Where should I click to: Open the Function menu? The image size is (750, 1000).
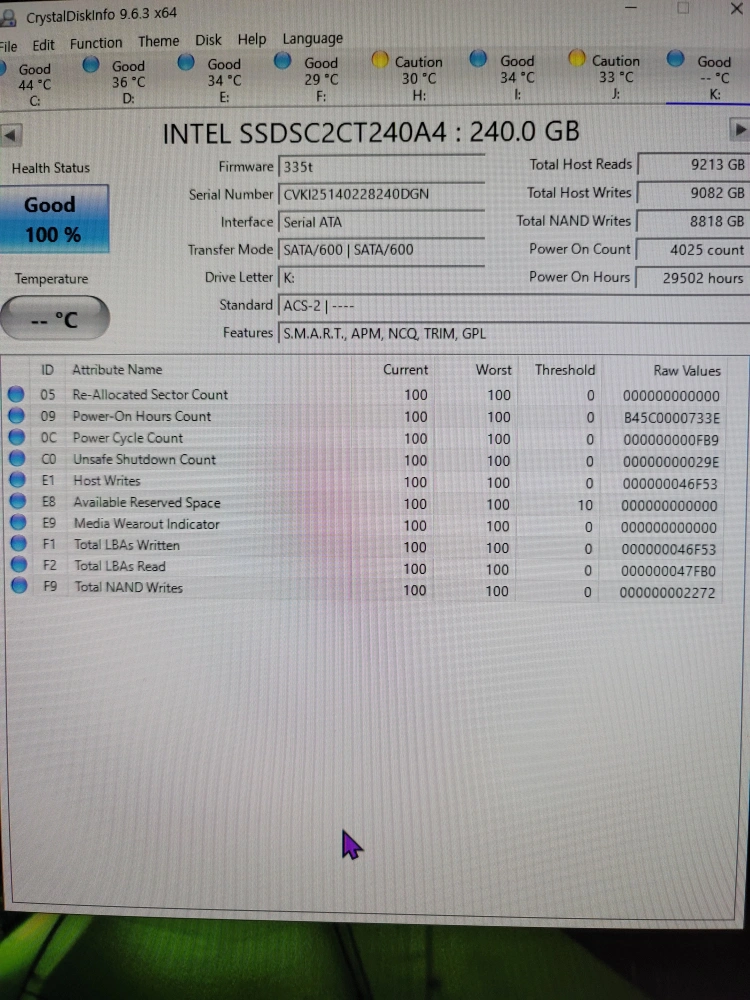96,43
